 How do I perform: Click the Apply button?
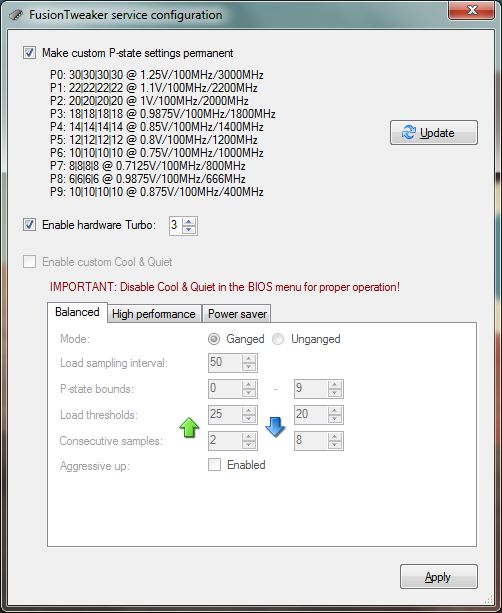[x=439, y=577]
